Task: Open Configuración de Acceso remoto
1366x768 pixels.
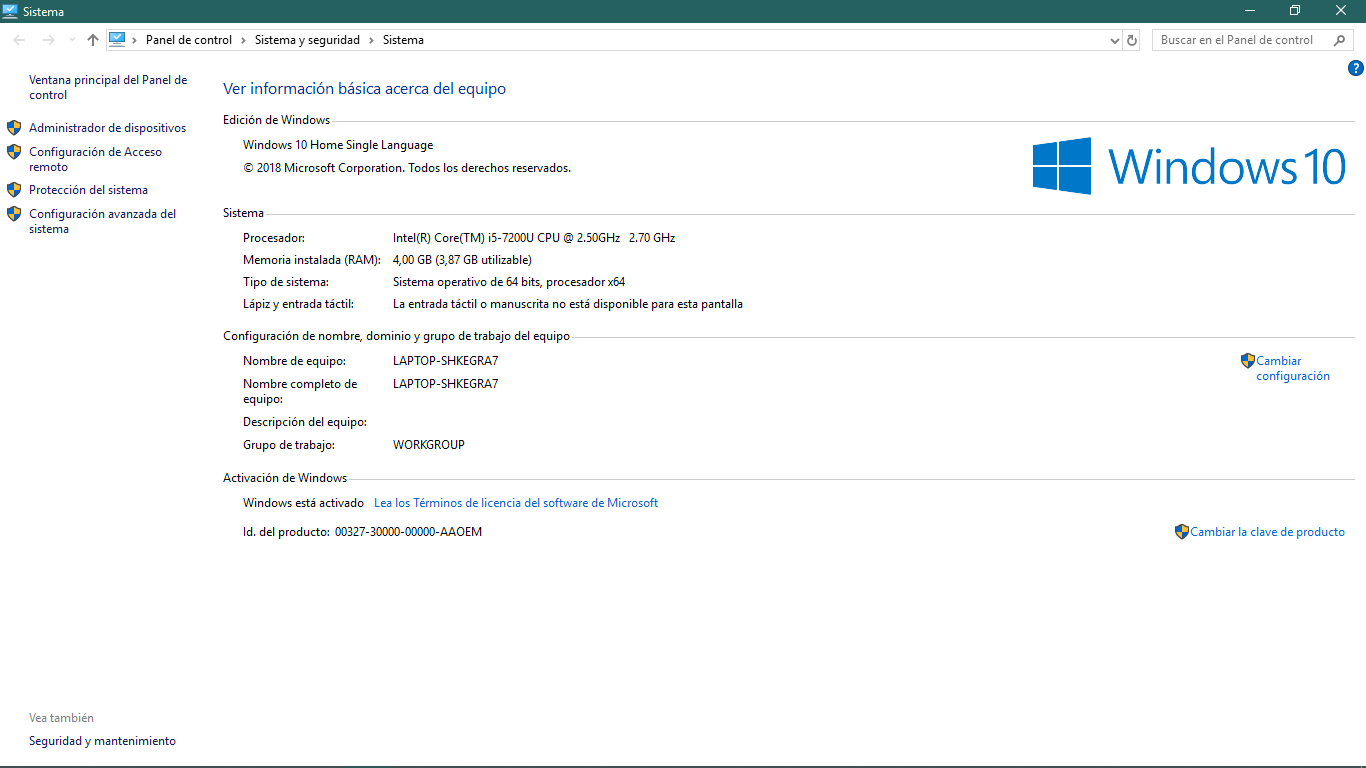Action: coord(95,159)
